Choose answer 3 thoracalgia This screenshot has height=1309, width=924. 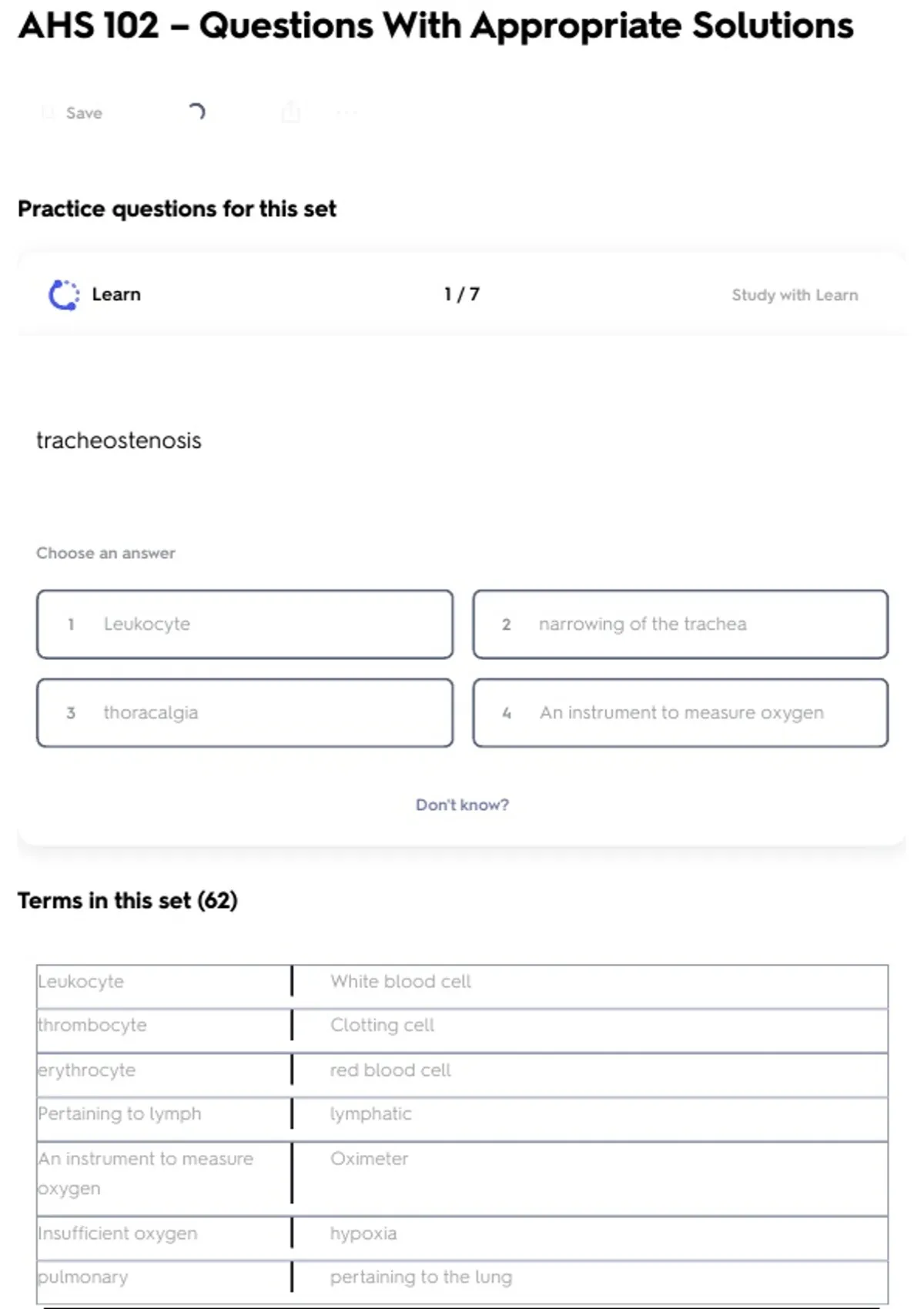(244, 713)
